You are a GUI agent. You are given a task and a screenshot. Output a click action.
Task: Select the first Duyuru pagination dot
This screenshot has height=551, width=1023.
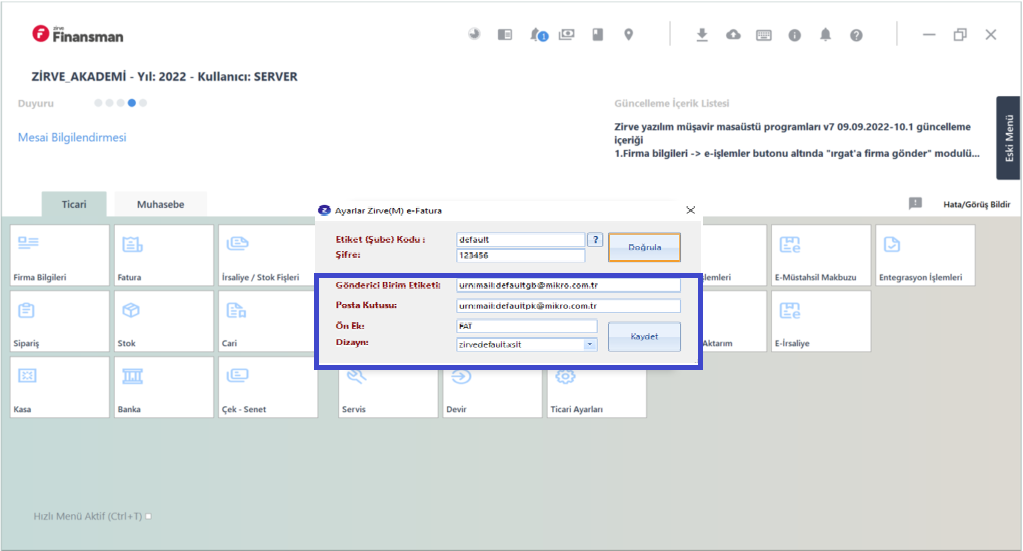point(99,103)
